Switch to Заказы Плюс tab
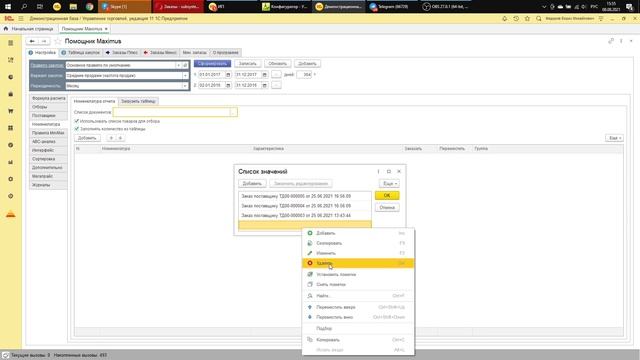The width and height of the screenshot is (640, 360). (x=122, y=53)
